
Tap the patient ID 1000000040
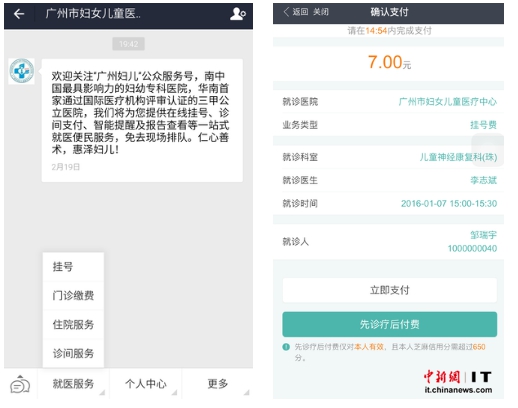pos(472,249)
